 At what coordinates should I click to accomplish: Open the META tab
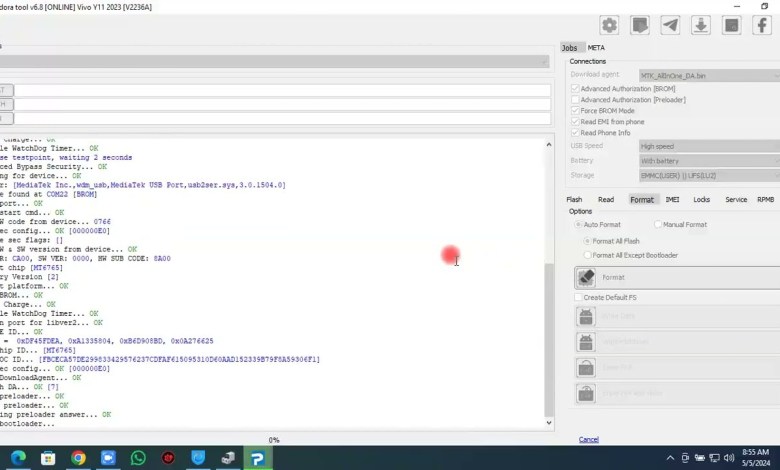(596, 48)
